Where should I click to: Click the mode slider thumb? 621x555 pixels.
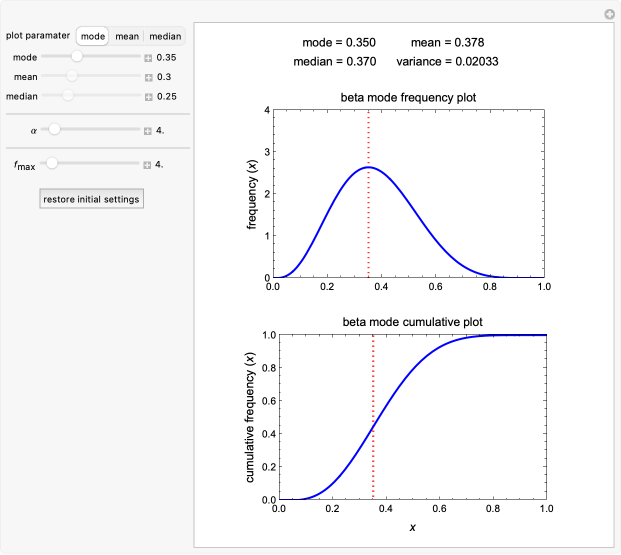point(77,58)
